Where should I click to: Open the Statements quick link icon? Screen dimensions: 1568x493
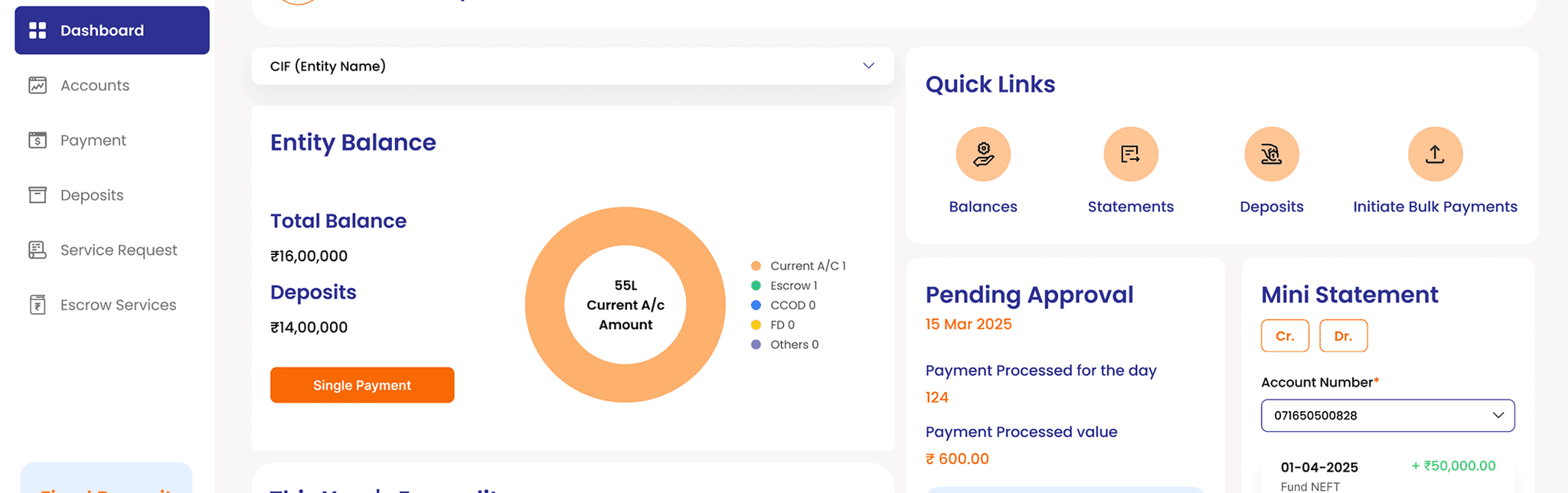(x=1130, y=154)
